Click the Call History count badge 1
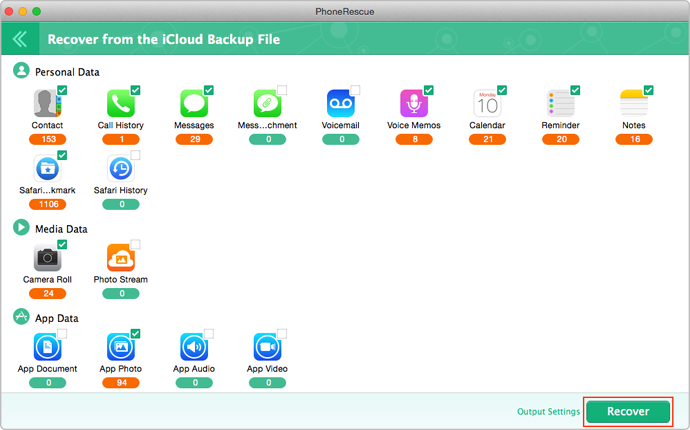This screenshot has width=690, height=430. [121, 139]
